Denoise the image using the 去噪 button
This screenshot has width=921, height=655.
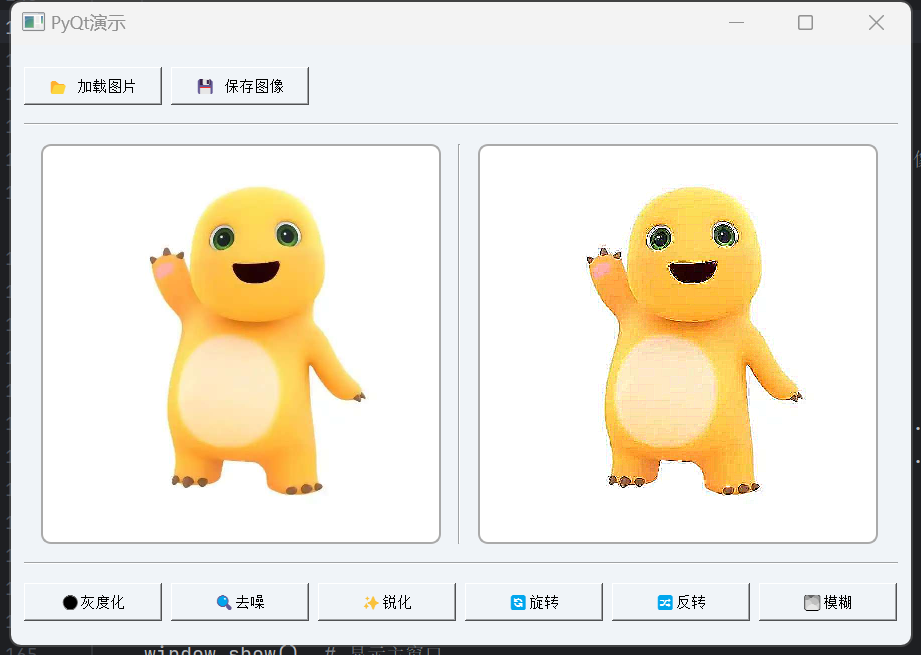click(239, 602)
